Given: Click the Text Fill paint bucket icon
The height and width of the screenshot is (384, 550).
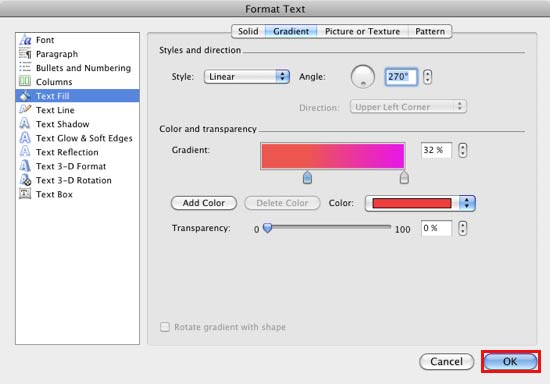Looking at the screenshot, I should (x=25, y=95).
